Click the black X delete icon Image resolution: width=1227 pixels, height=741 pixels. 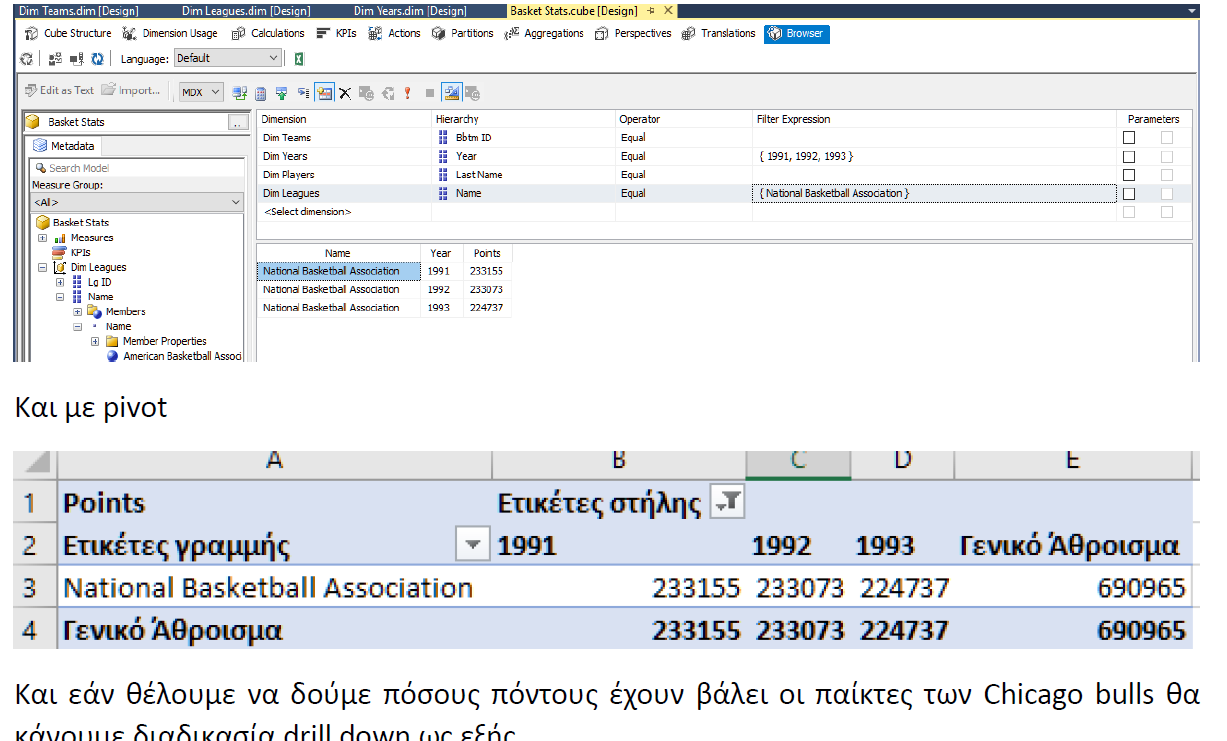pyautogui.click(x=345, y=93)
